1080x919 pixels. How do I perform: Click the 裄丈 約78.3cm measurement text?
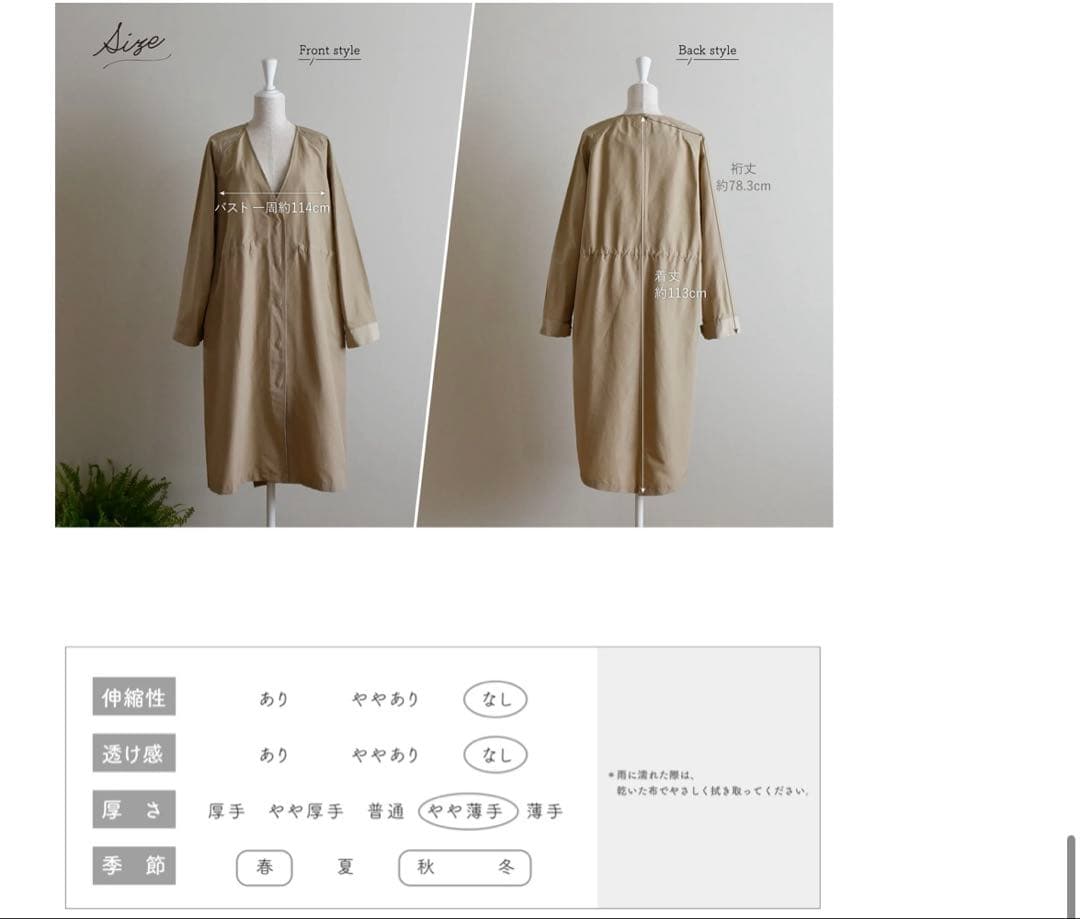[x=743, y=177]
